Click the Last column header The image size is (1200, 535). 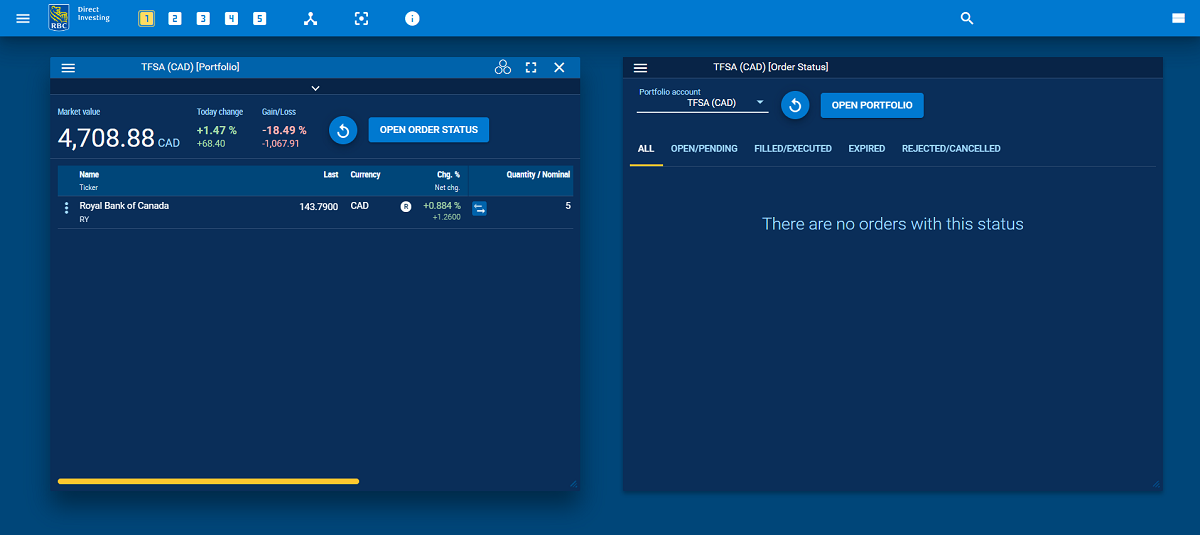(331, 175)
